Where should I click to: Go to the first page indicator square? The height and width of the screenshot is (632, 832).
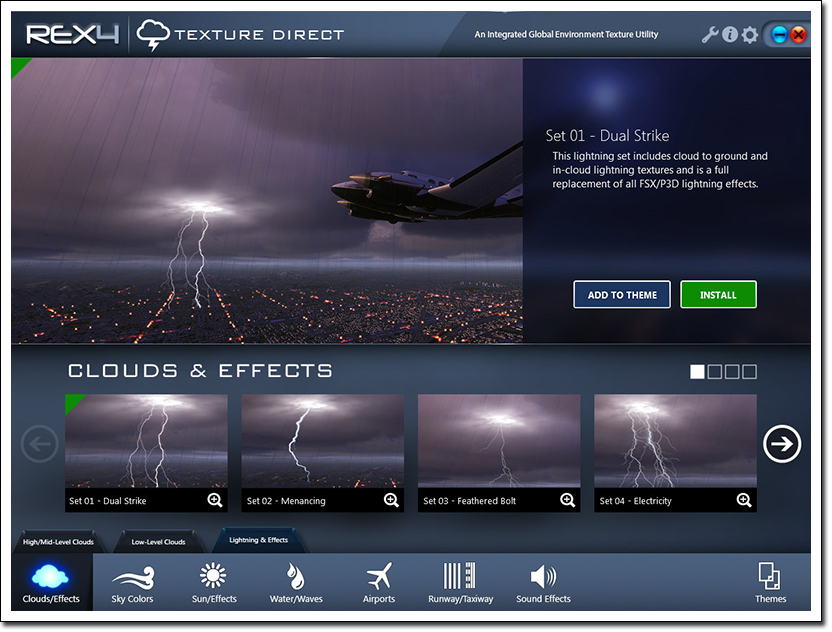point(697,373)
